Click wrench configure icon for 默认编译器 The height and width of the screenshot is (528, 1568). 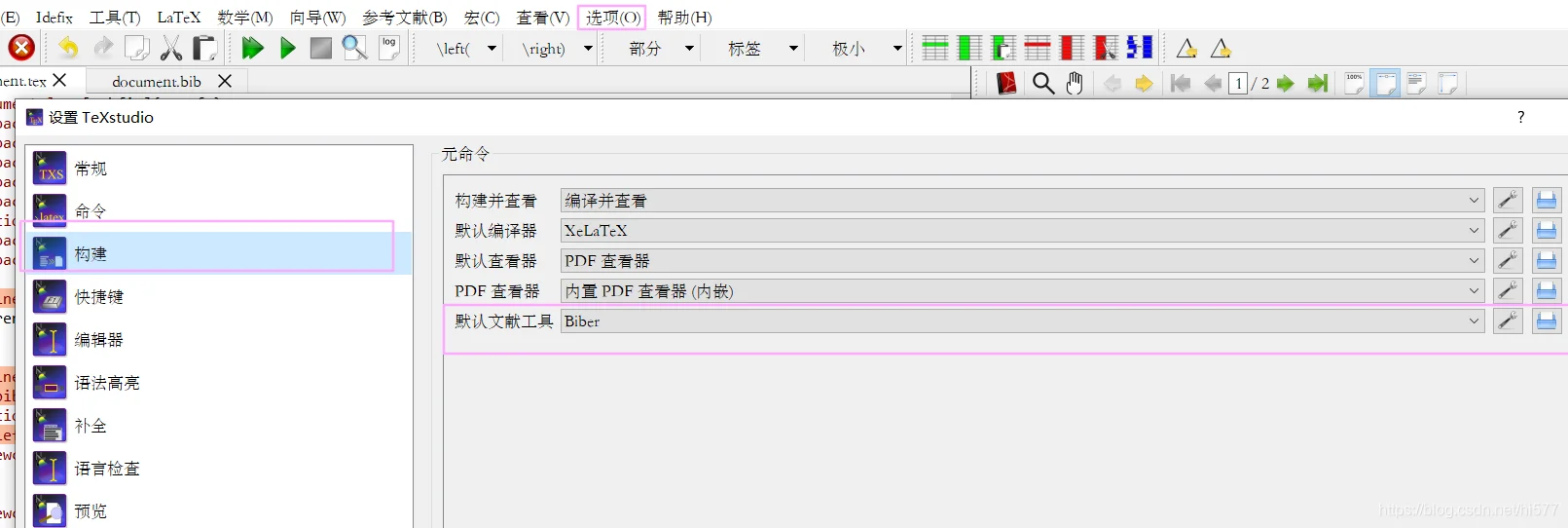click(x=1508, y=231)
